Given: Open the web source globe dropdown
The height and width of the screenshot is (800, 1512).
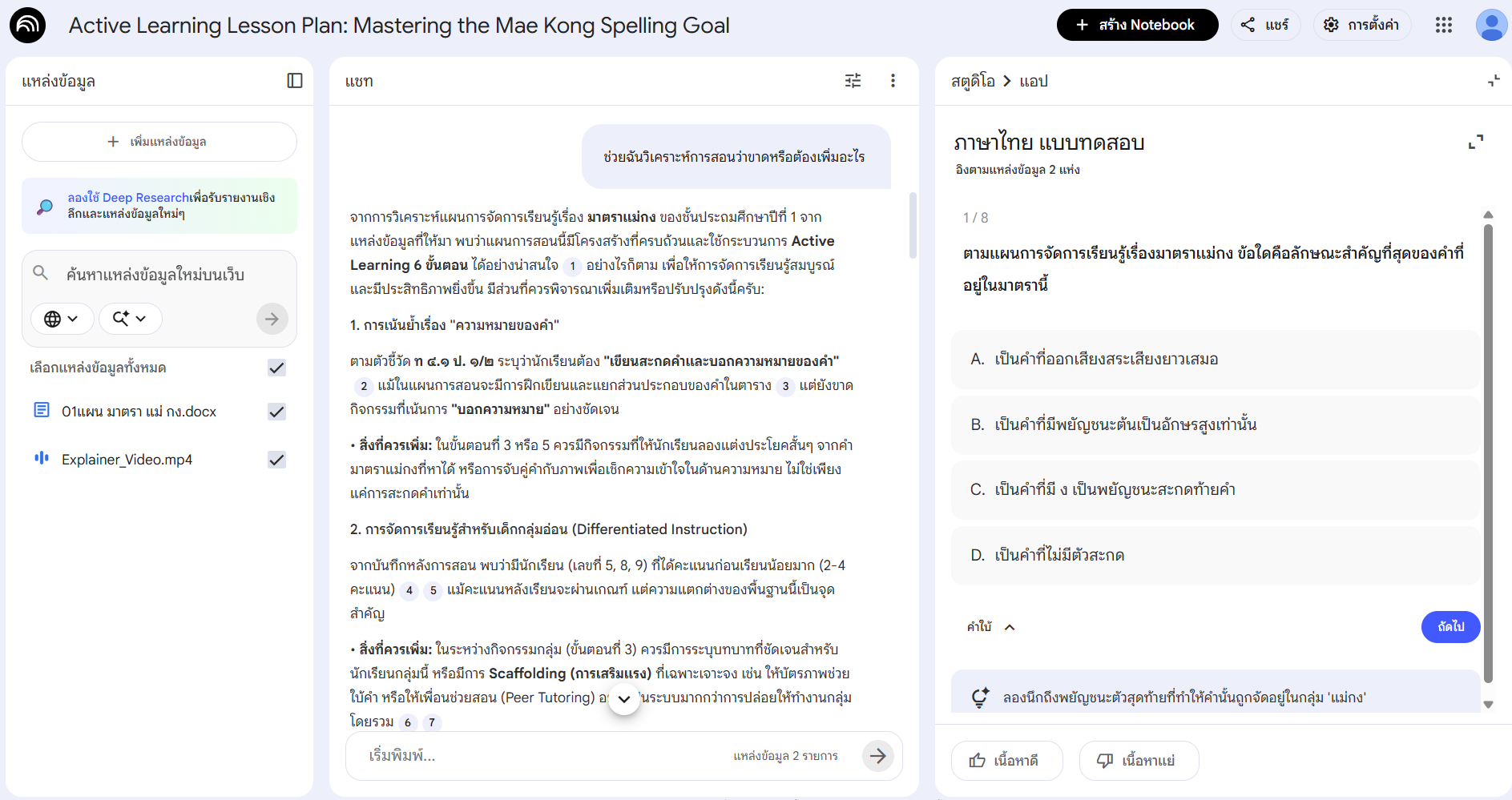Looking at the screenshot, I should (x=62, y=319).
